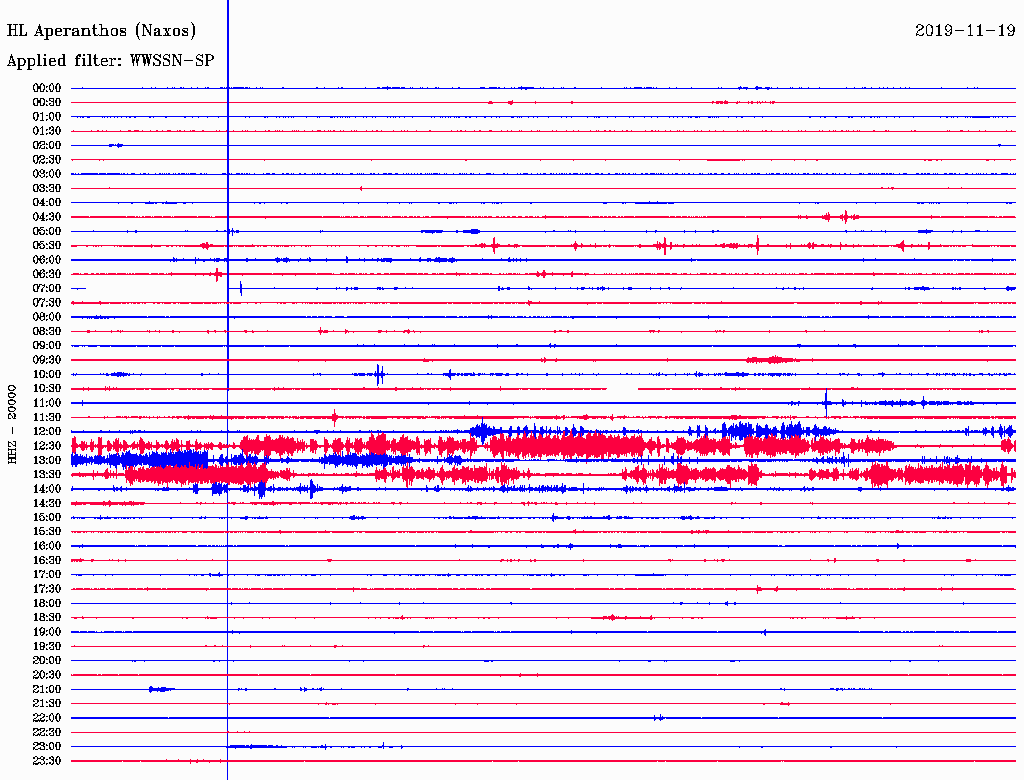Screen dimensions: 1024x780
Task: Select the '07:00' time label
Action: [x=47, y=289]
